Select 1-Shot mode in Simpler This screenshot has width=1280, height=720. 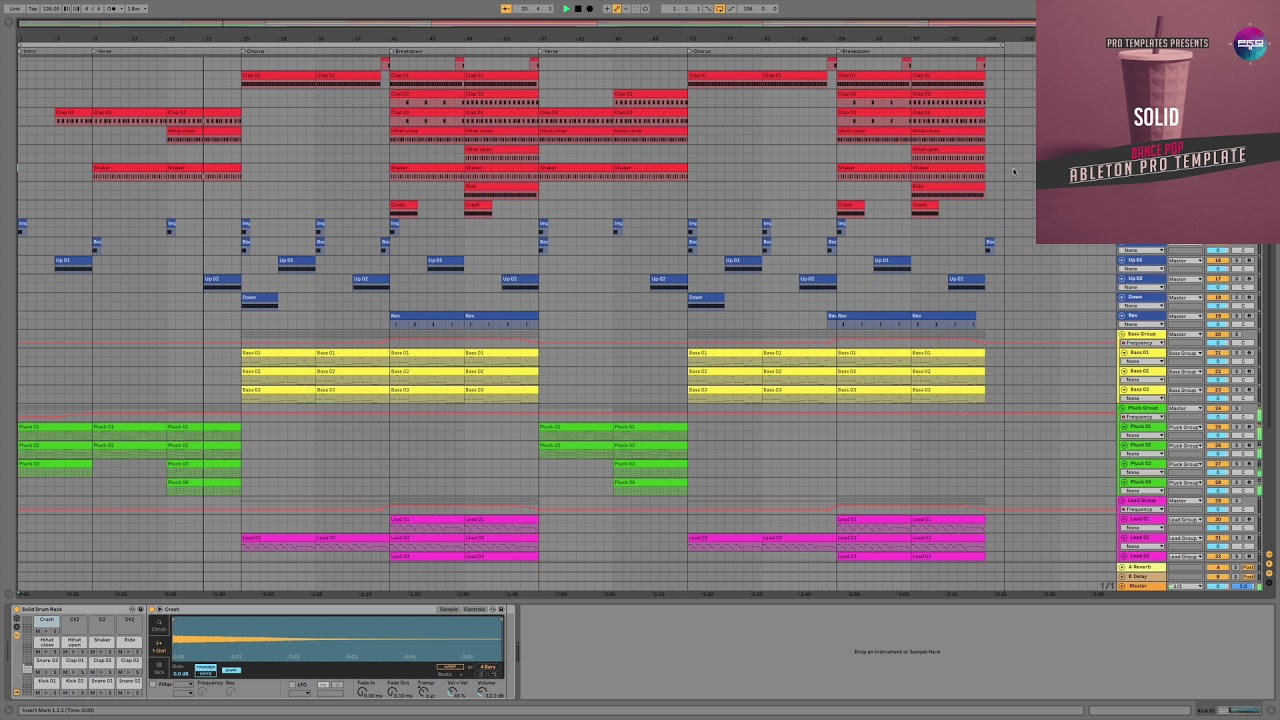click(159, 647)
